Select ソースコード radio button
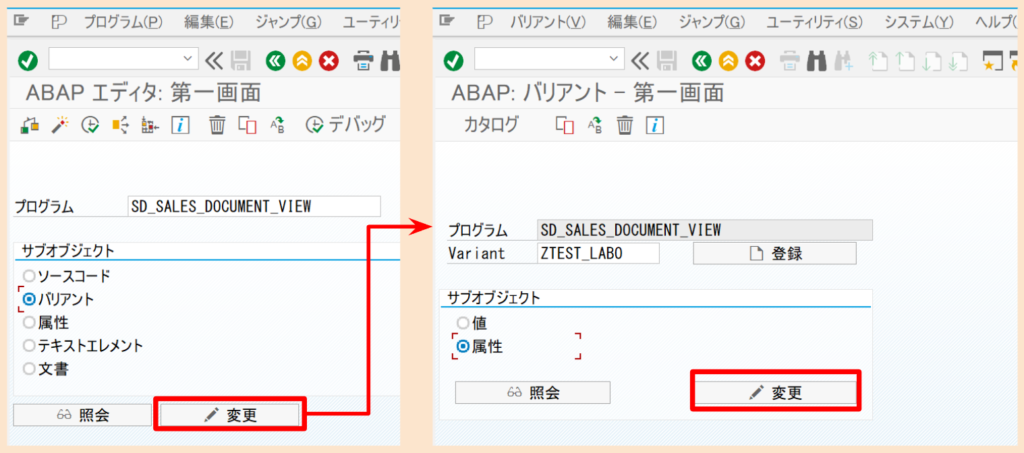 [29, 276]
